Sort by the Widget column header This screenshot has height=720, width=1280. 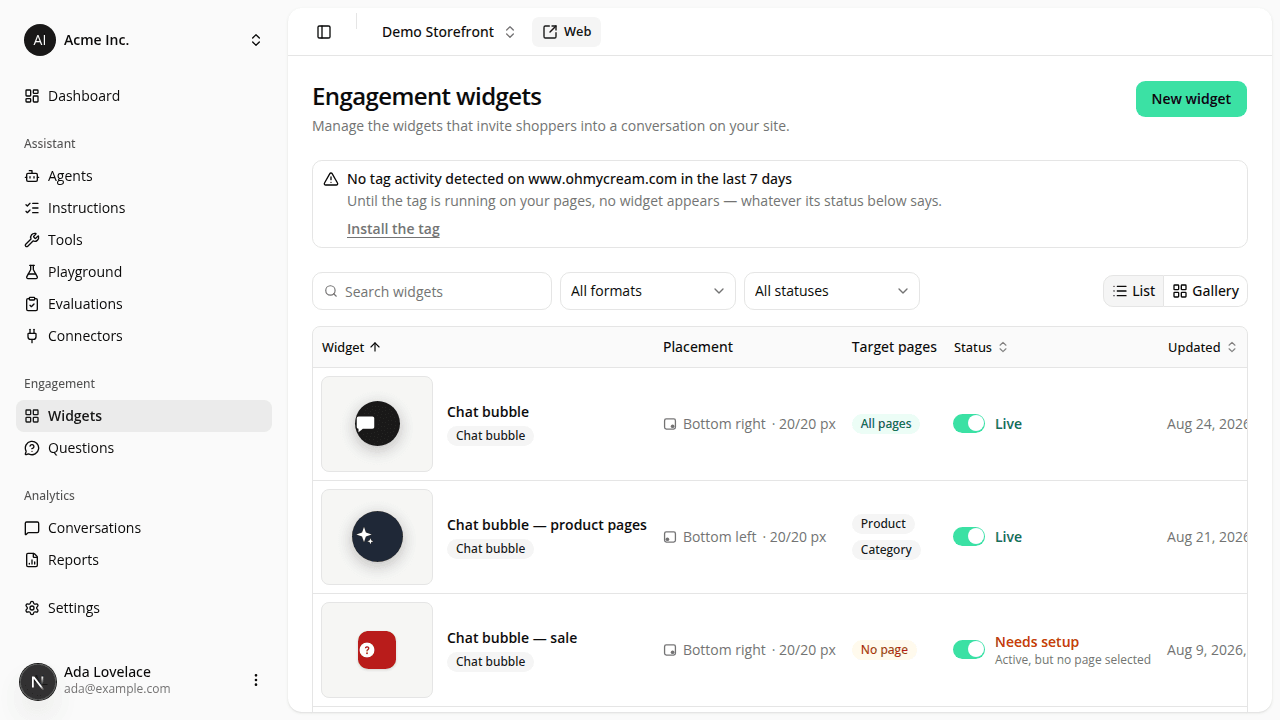pos(351,347)
